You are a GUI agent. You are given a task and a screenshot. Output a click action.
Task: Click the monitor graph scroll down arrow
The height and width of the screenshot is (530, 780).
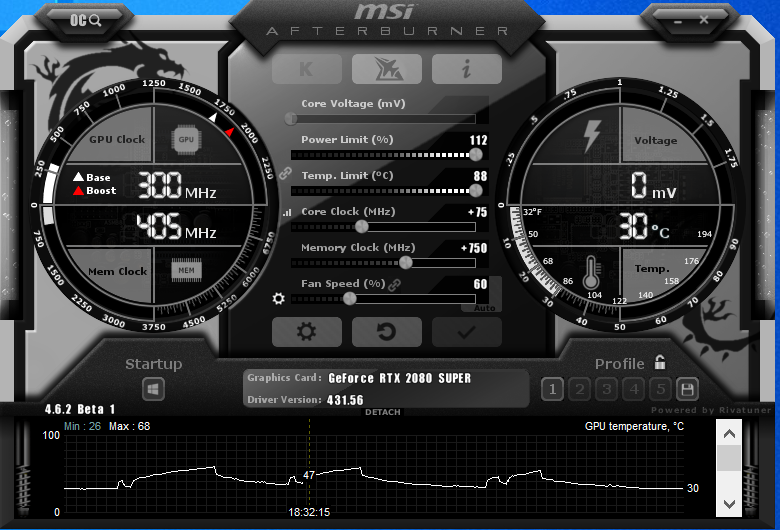pyautogui.click(x=729, y=504)
